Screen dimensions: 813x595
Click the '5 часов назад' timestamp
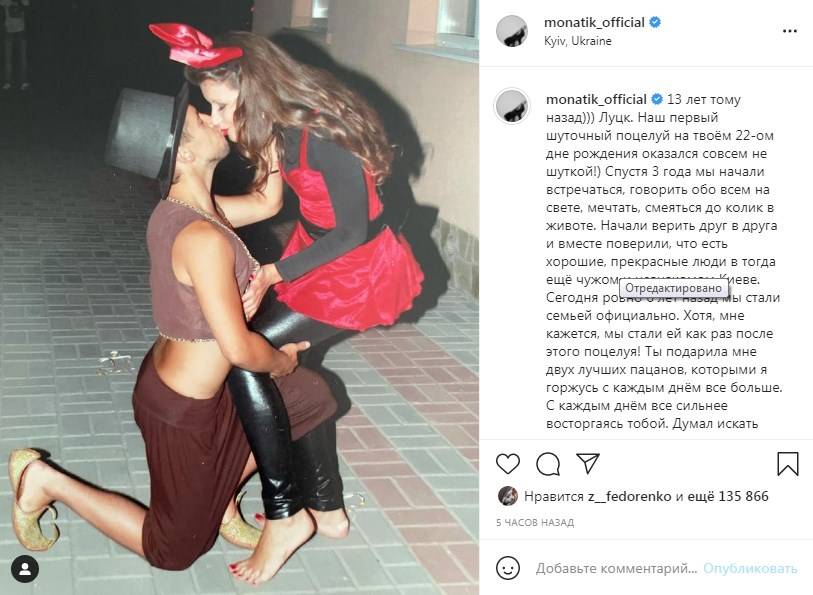click(535, 522)
